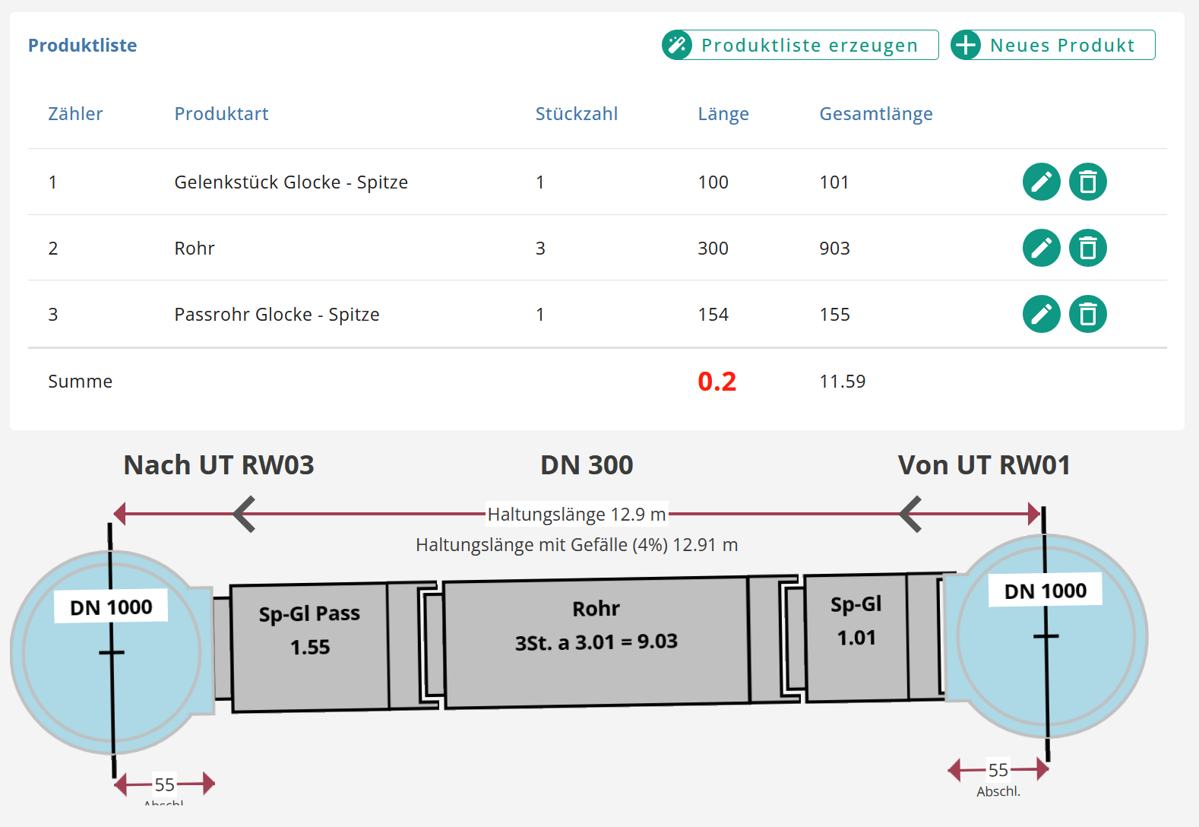Edit the Gelenkstück Glocke - Spitze row
The image size is (1199, 827).
[1041, 182]
